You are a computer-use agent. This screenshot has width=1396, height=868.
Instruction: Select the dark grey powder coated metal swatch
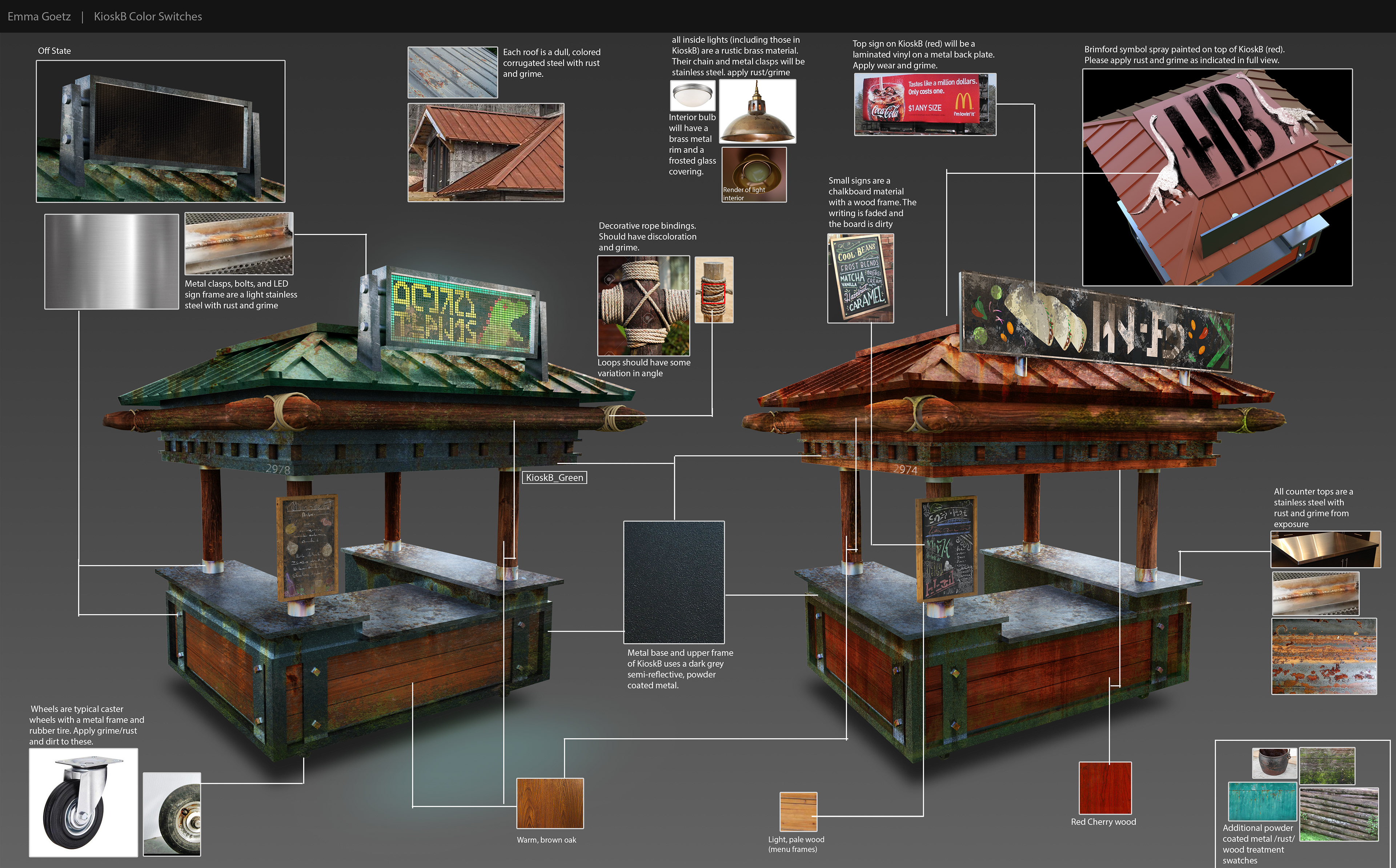tap(674, 582)
